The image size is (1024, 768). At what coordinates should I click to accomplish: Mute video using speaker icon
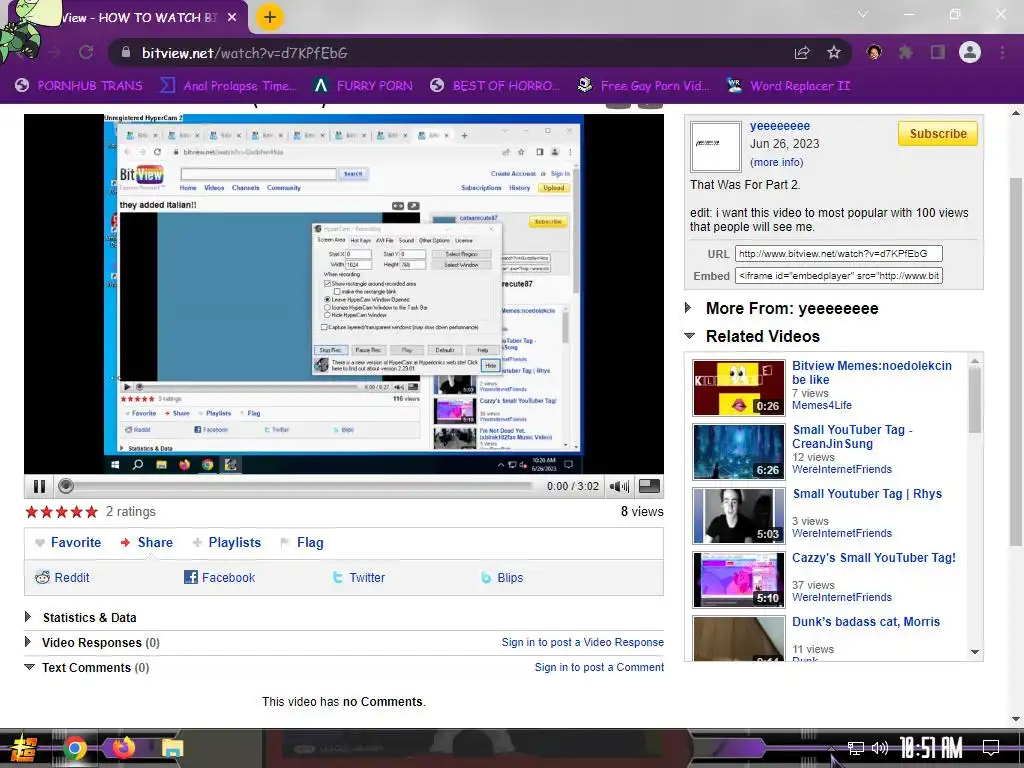click(618, 487)
